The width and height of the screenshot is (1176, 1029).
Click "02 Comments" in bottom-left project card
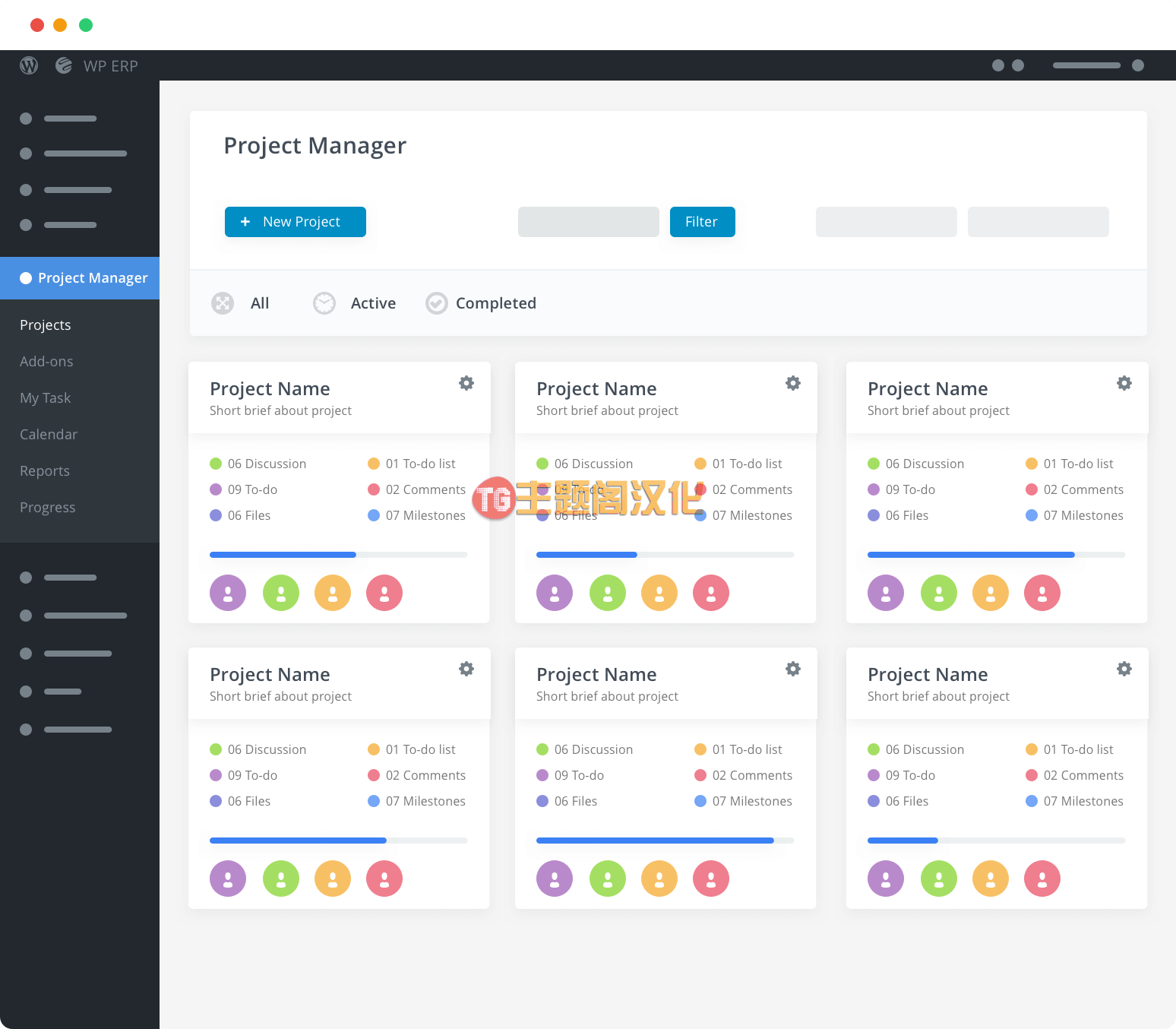coord(425,775)
